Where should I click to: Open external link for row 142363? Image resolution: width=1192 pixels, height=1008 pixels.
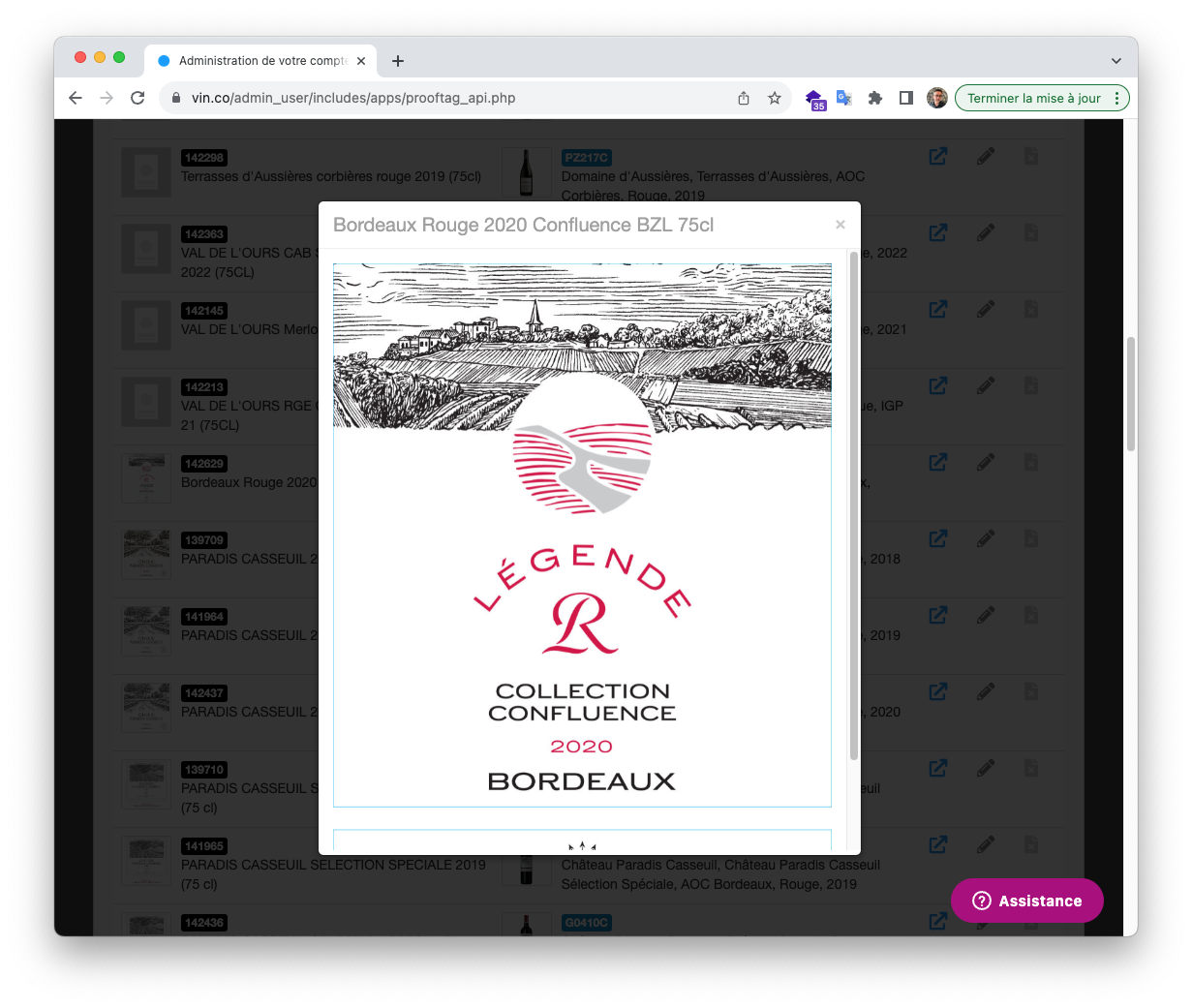(938, 232)
